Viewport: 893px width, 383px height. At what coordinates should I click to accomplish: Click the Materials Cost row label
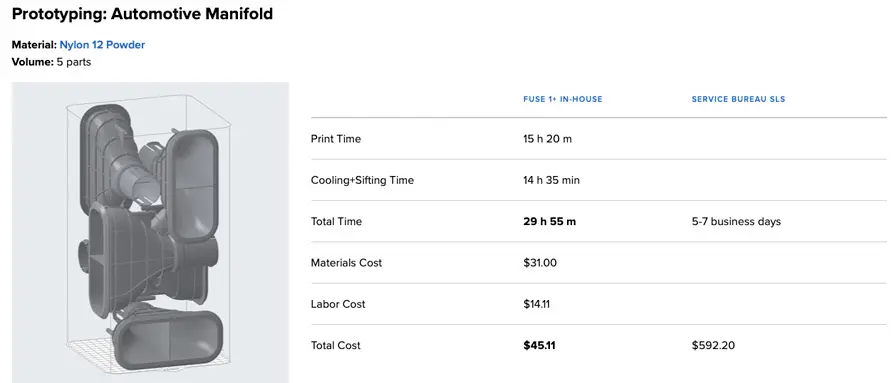(346, 263)
